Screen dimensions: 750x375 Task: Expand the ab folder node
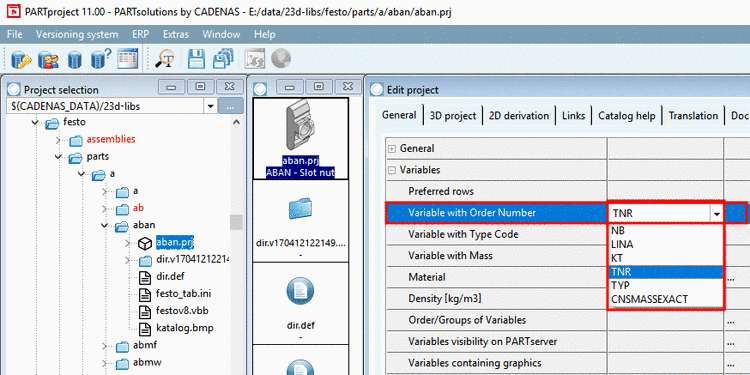click(x=105, y=209)
